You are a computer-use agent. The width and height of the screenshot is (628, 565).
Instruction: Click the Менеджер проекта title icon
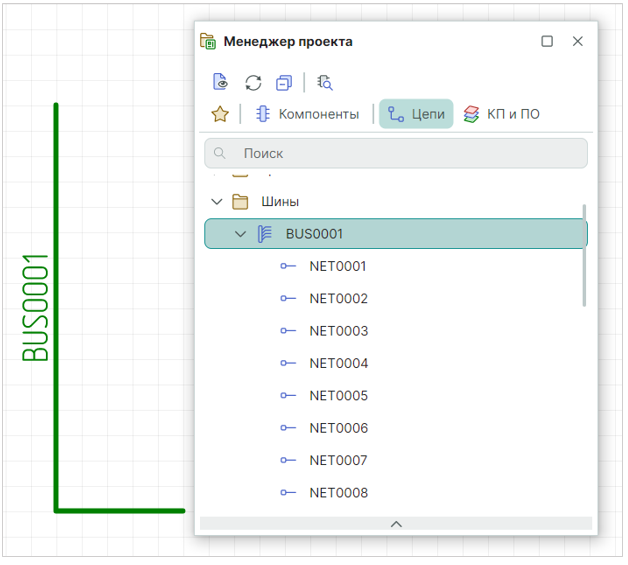(x=208, y=41)
